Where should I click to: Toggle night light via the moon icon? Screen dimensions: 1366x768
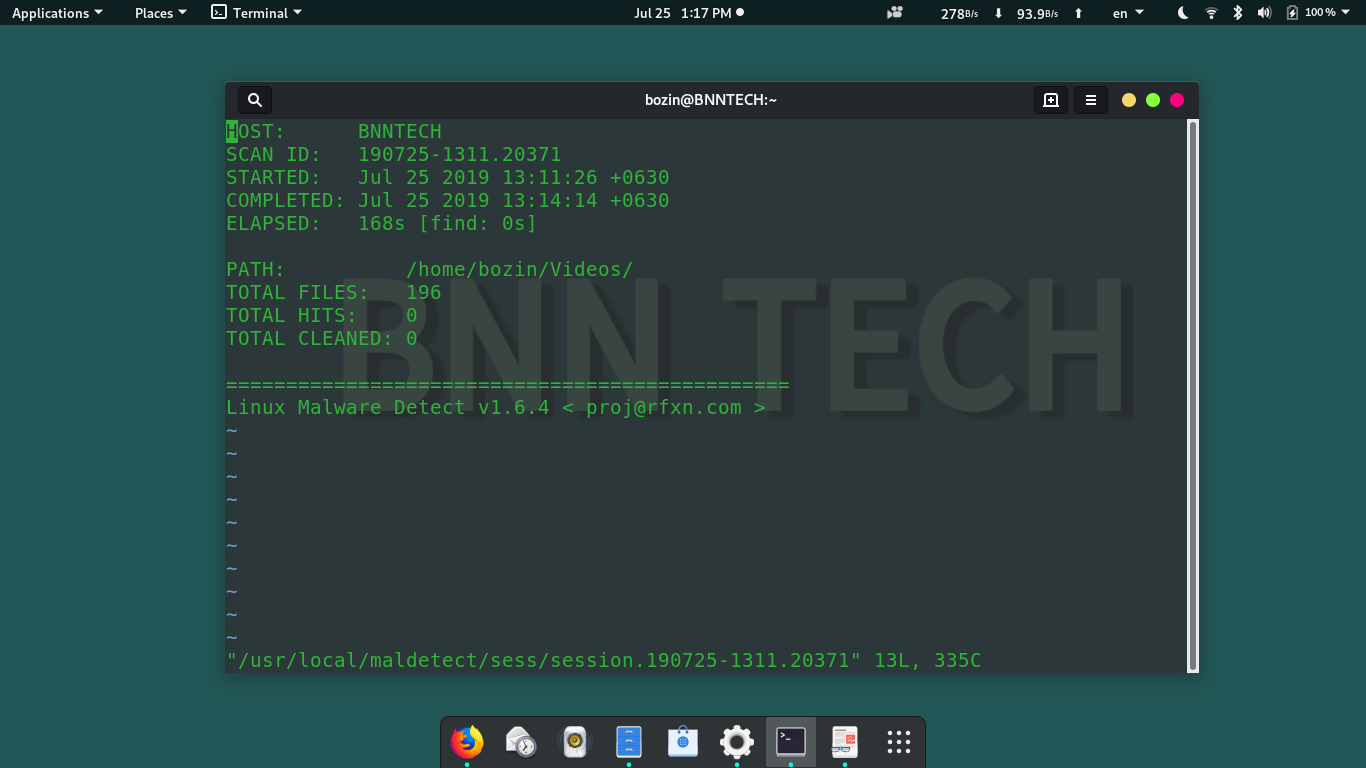1181,13
